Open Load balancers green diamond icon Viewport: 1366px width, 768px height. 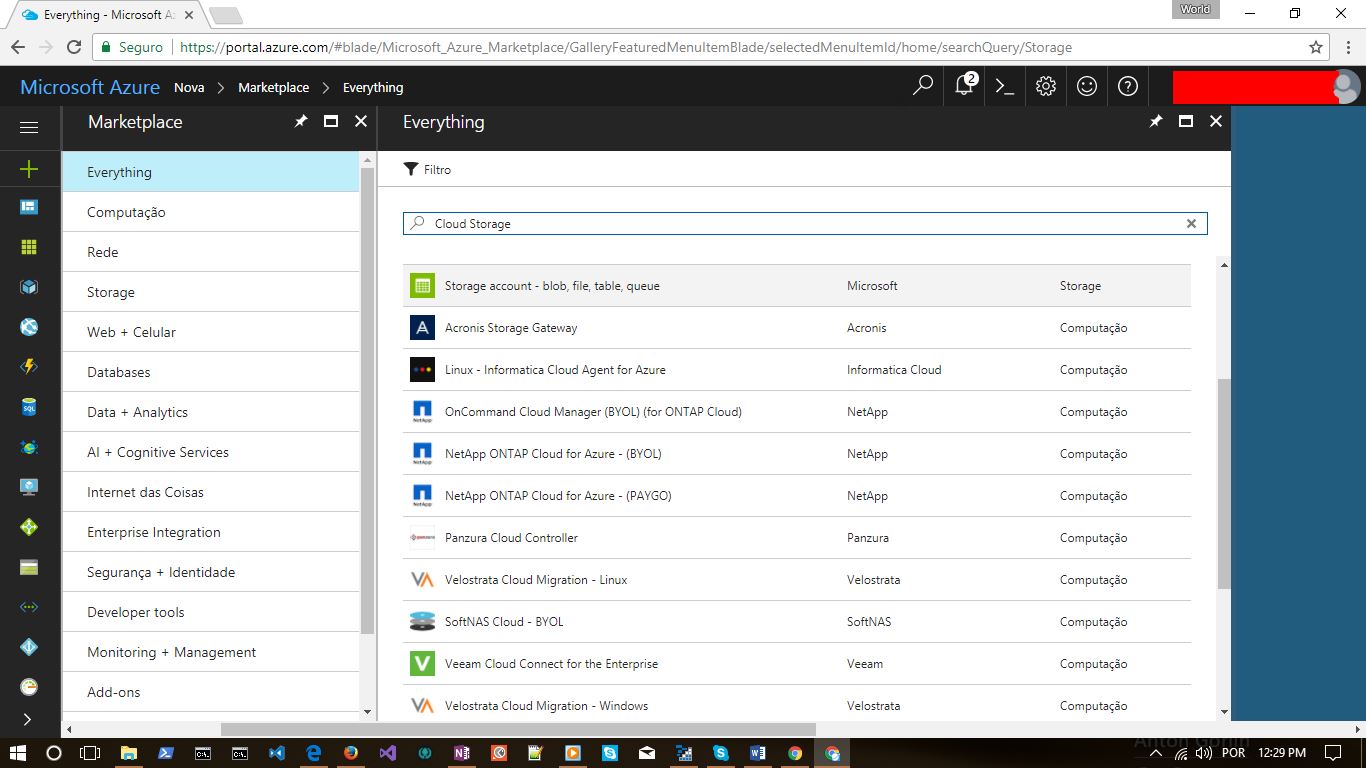[29, 527]
